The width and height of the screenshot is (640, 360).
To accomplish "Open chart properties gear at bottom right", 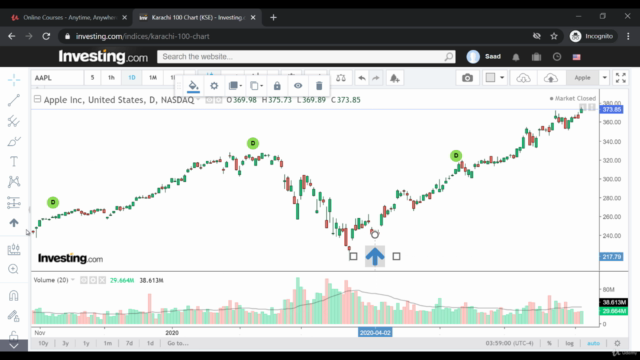I will coord(617,343).
